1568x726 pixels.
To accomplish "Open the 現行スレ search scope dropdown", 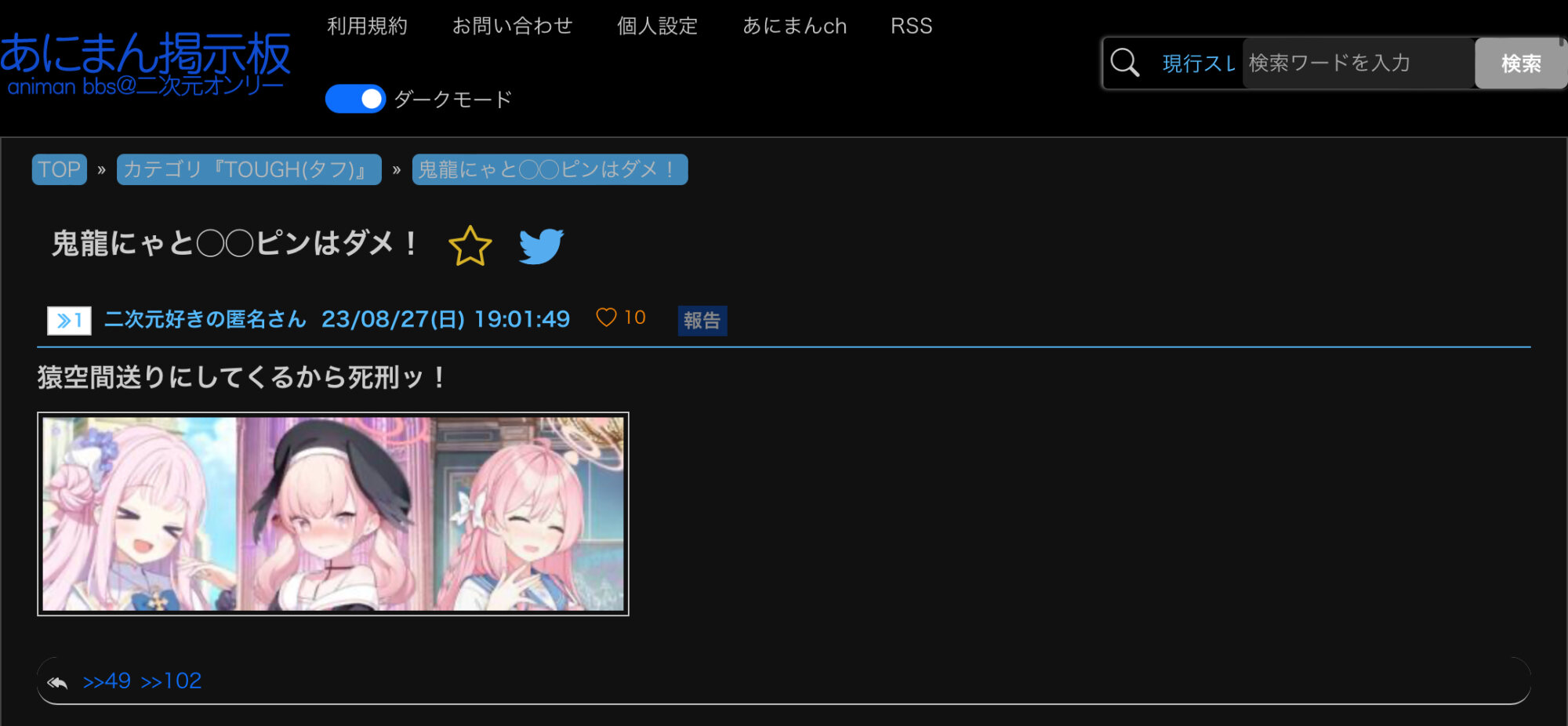I will [1199, 63].
